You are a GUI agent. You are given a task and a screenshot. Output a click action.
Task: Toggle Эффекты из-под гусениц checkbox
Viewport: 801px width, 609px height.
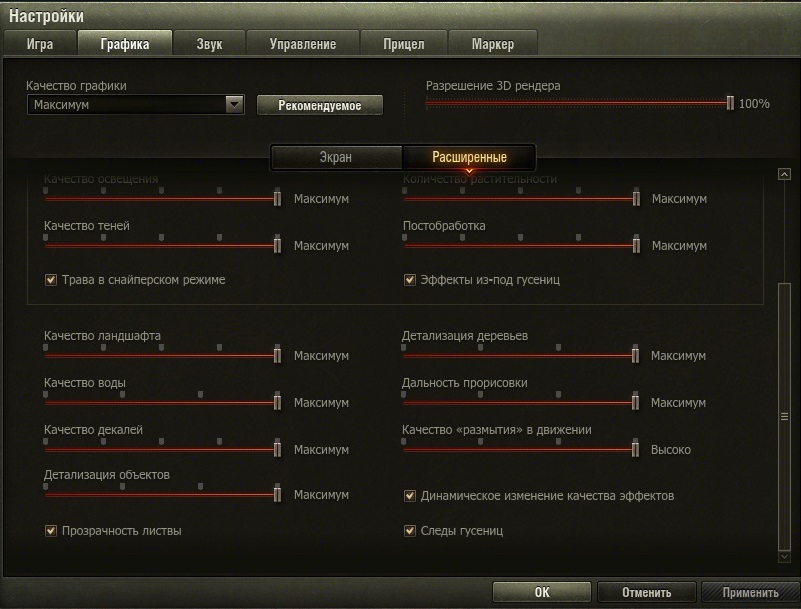pos(410,279)
